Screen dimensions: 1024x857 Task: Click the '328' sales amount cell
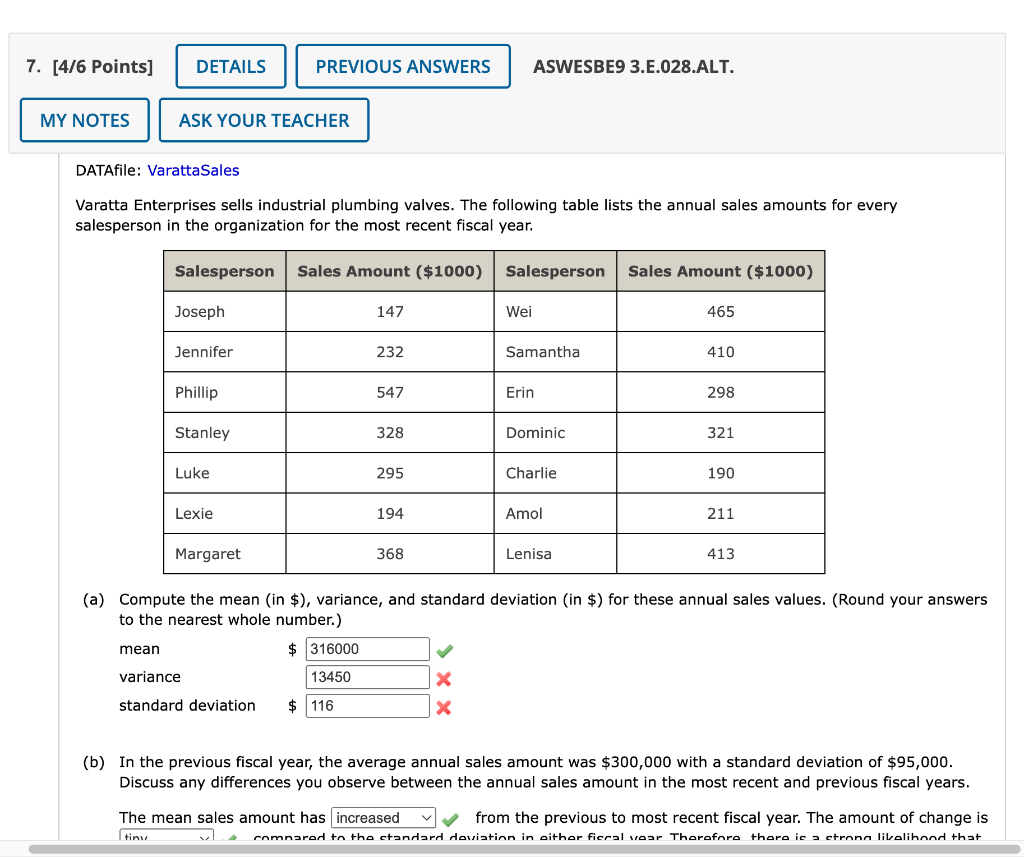[x=390, y=432]
